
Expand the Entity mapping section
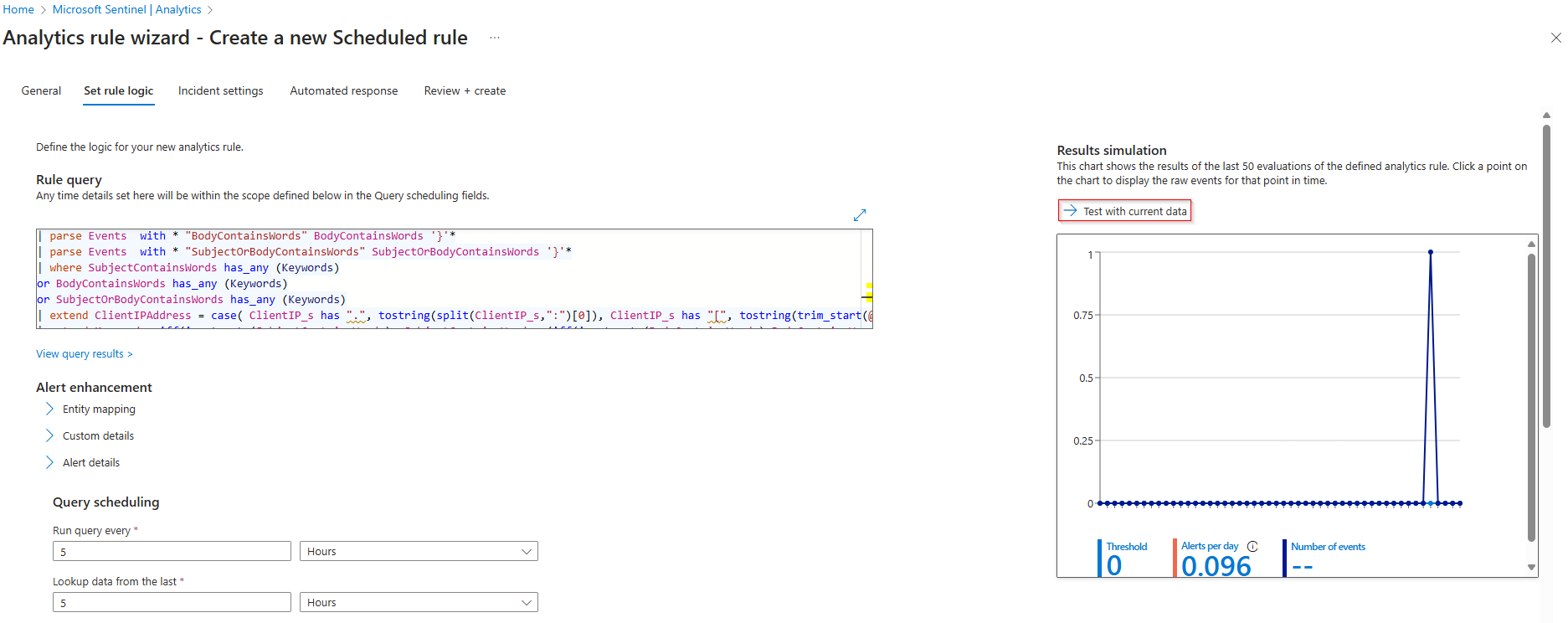[49, 409]
